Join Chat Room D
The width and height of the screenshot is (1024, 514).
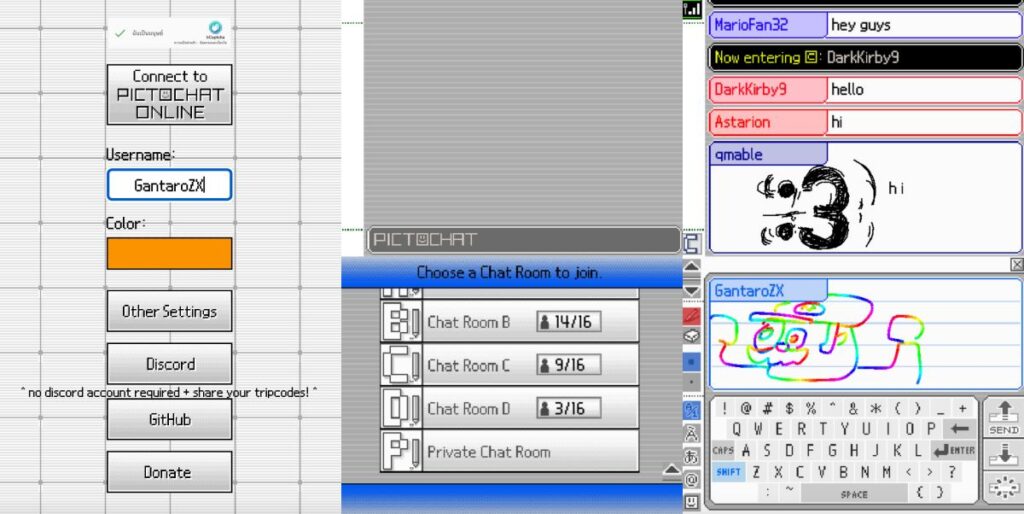coord(509,408)
